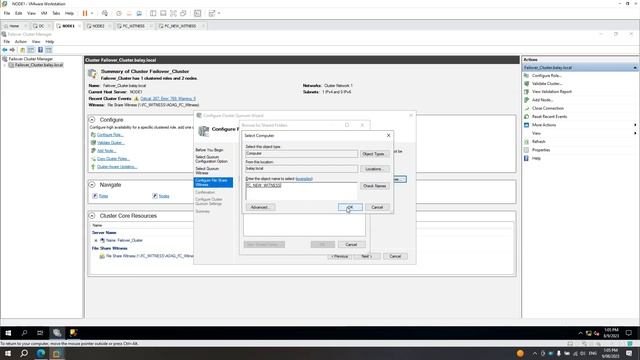The image size is (640, 360).
Task: Click guest Windows Start button
Action: click(x=8, y=333)
